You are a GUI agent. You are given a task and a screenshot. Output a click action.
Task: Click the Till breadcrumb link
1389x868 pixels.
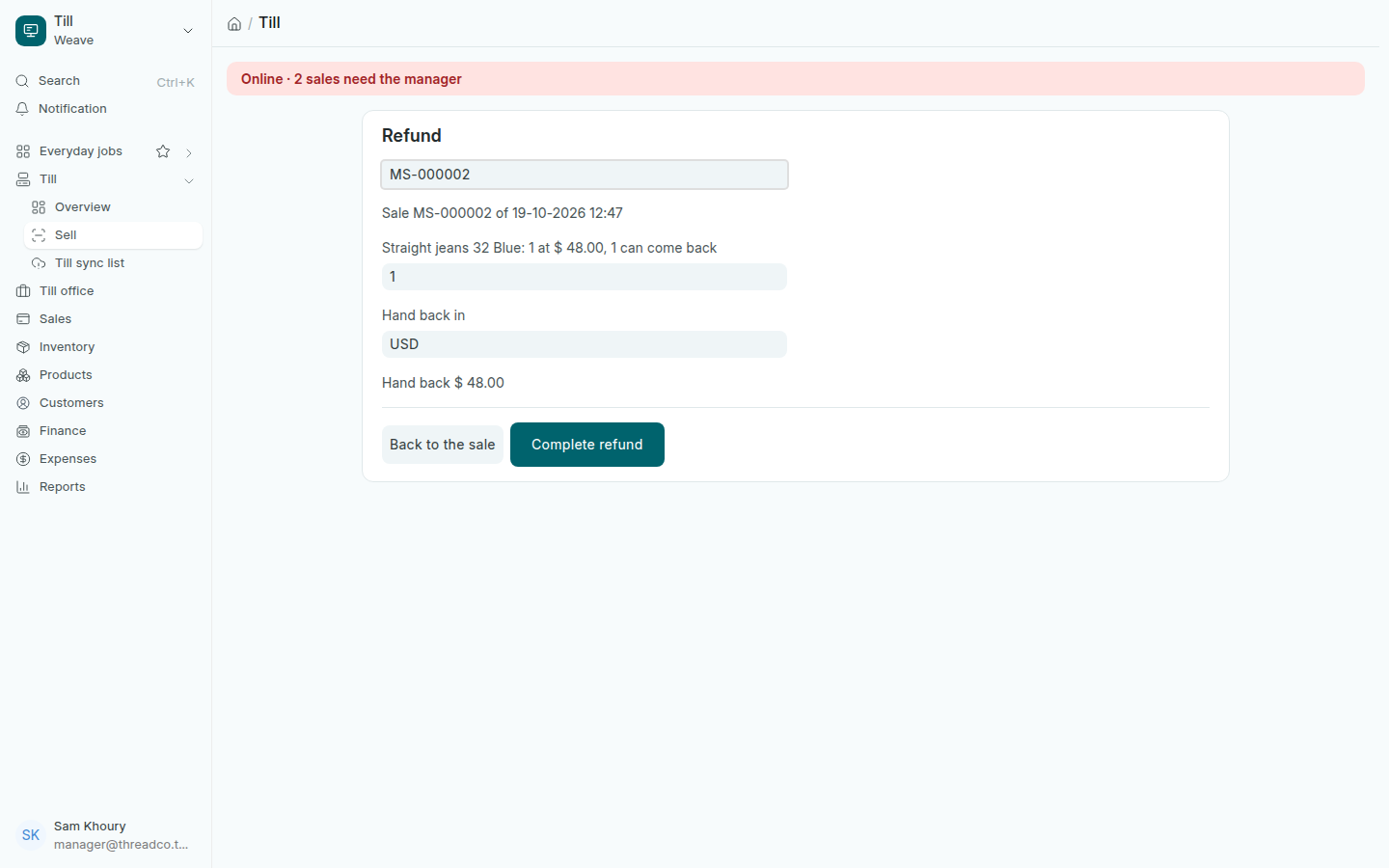coord(269,23)
